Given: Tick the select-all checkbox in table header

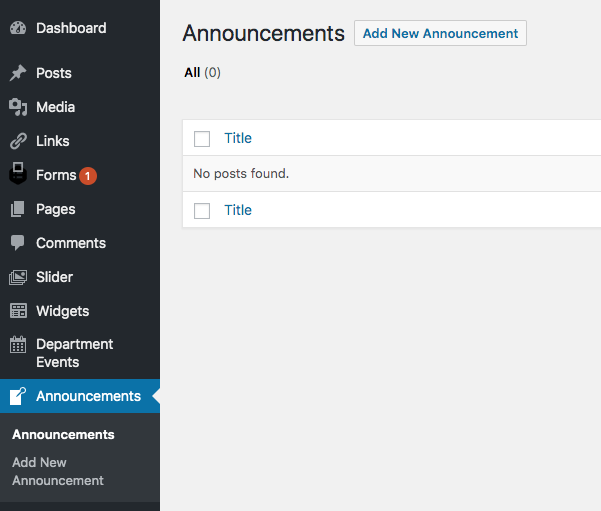Looking at the screenshot, I should (202, 139).
